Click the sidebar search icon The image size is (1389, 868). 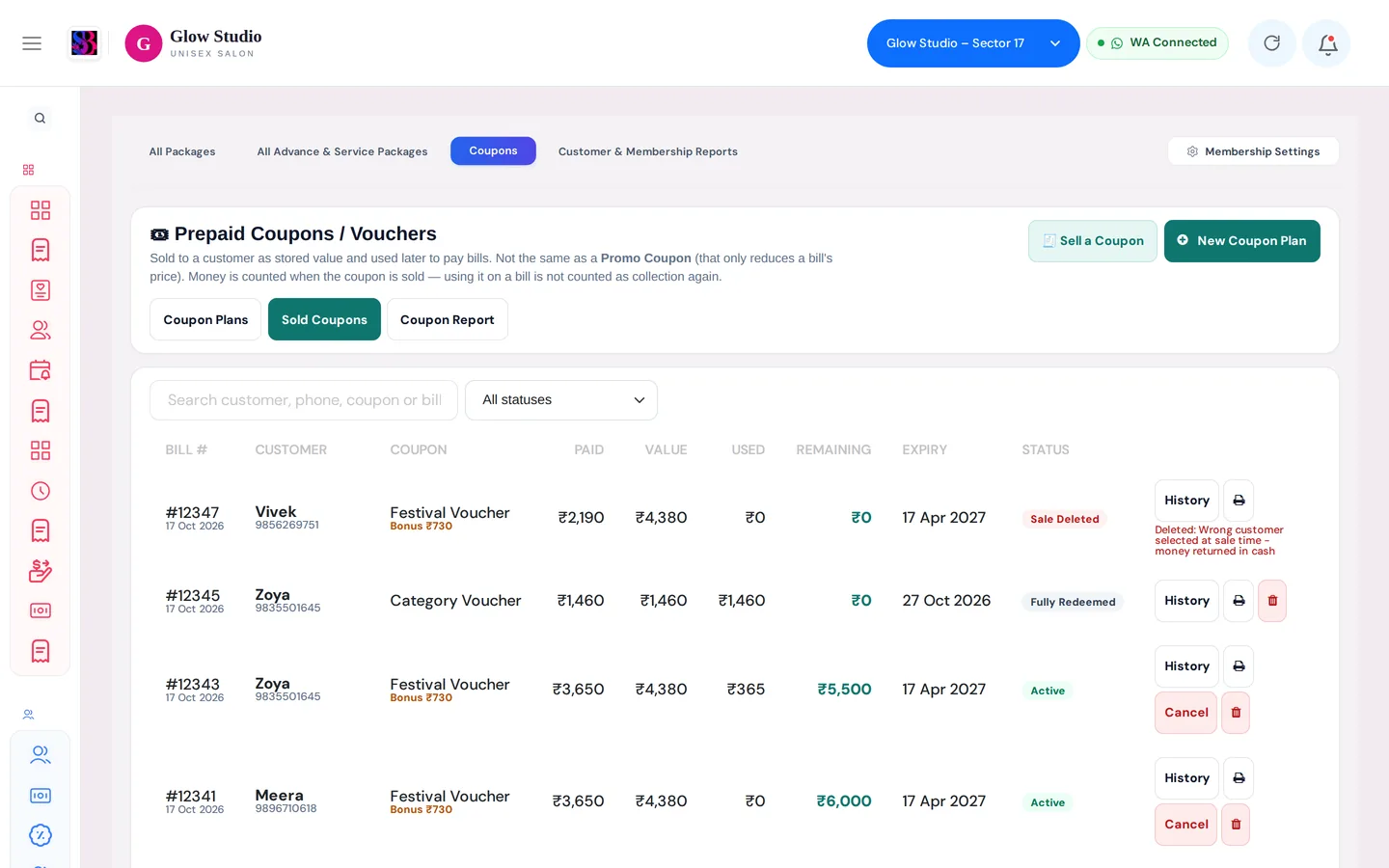click(40, 119)
